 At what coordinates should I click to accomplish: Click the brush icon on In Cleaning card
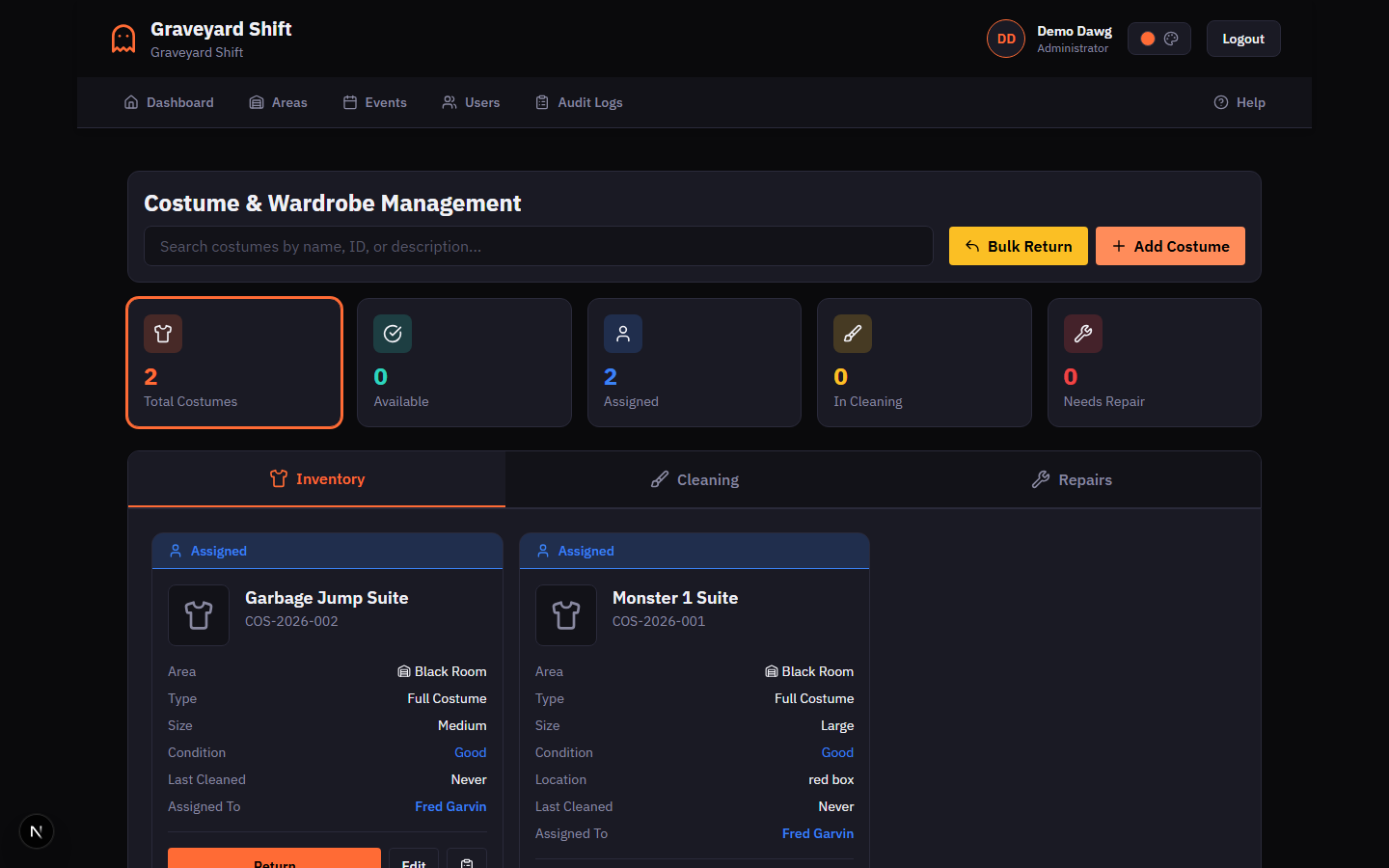[853, 334]
